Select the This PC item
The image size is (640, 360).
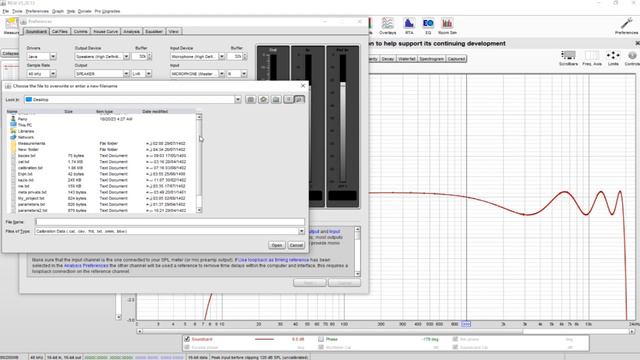click(24, 125)
